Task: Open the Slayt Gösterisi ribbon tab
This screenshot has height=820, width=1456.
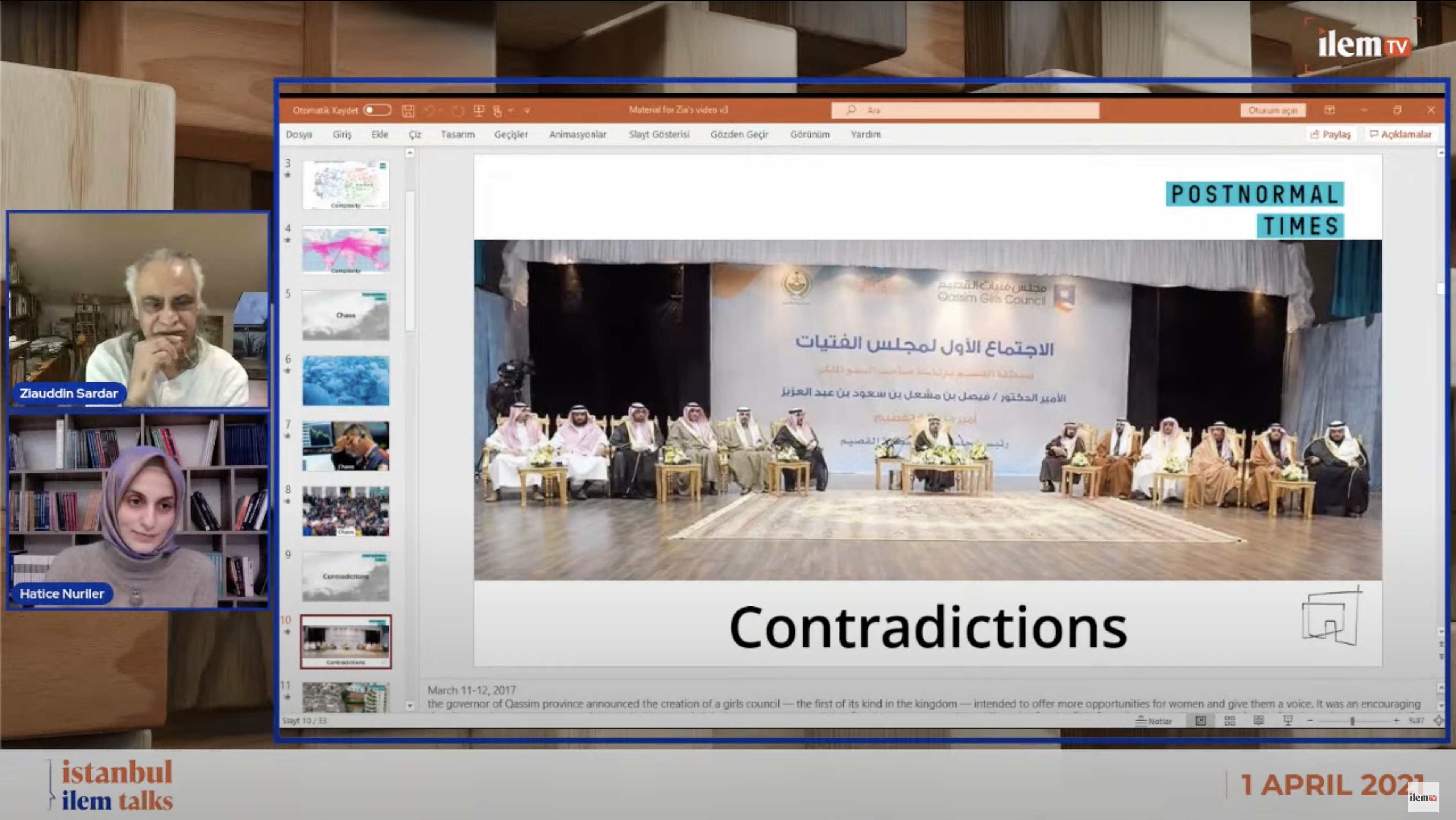Action: coord(659,135)
